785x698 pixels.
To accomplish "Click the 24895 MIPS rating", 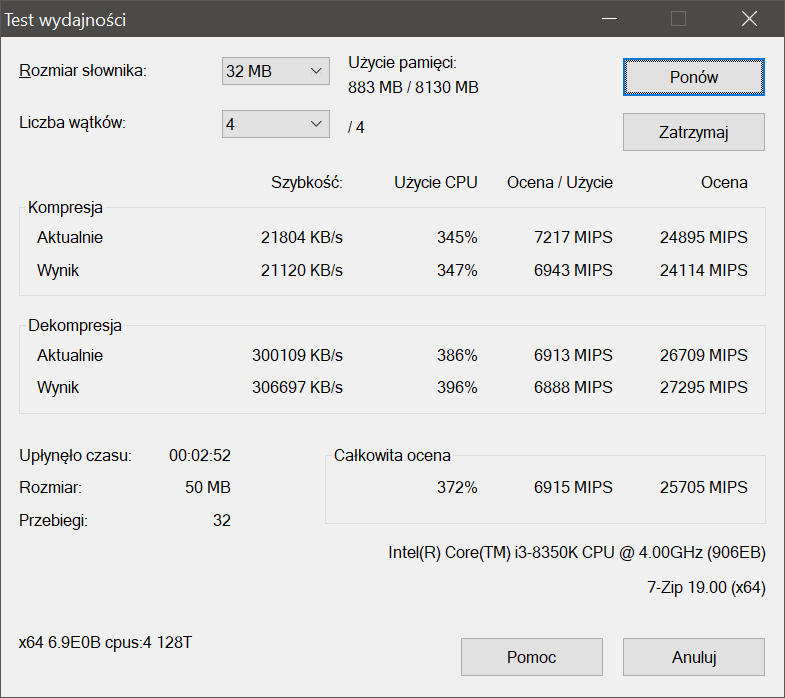I will 703,237.
